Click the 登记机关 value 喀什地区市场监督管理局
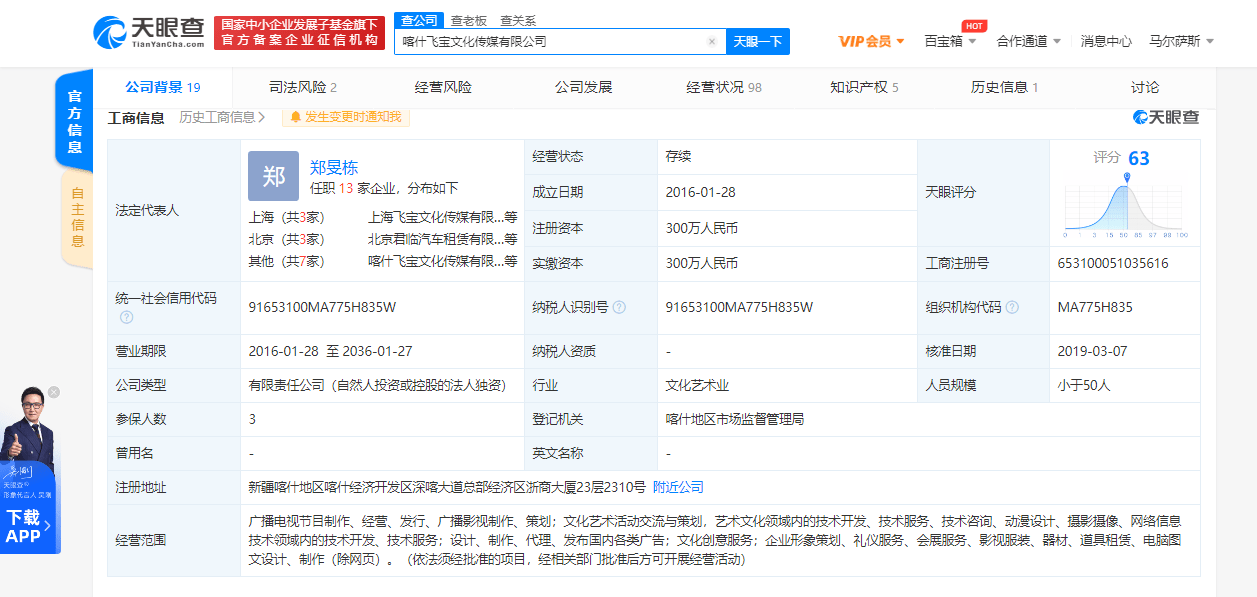 coord(734,419)
